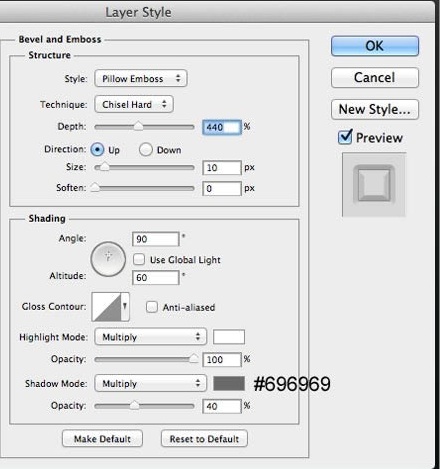440x469 pixels.
Task: Open the New Style... dialog
Action: [x=375, y=109]
